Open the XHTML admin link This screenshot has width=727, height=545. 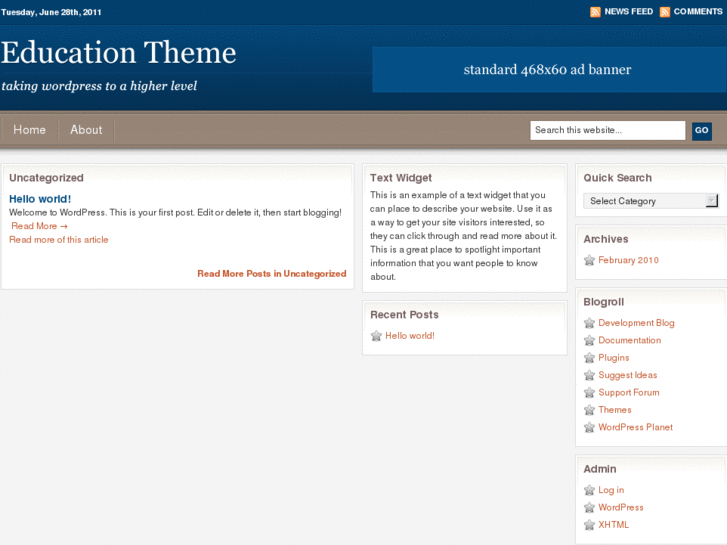(613, 525)
